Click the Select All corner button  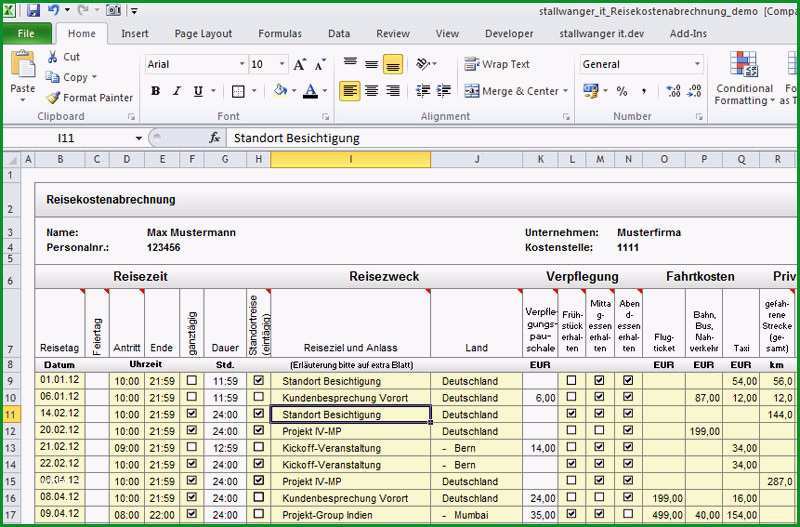coord(11,160)
